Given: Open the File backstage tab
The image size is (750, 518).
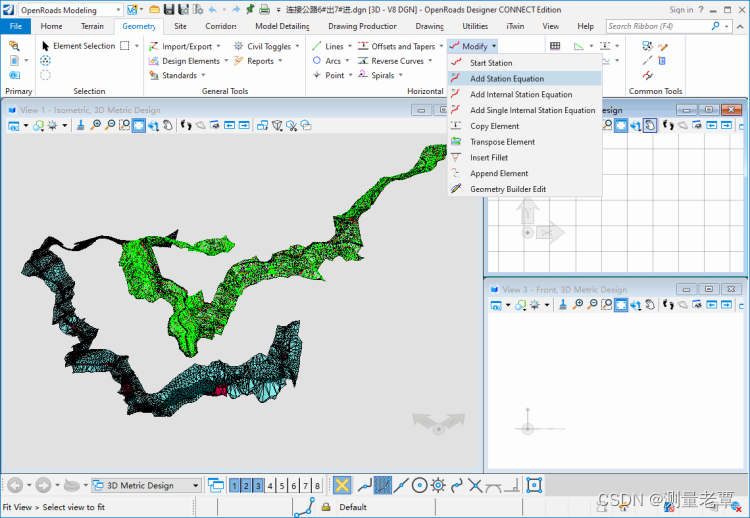Looking at the screenshot, I should click(16, 26).
